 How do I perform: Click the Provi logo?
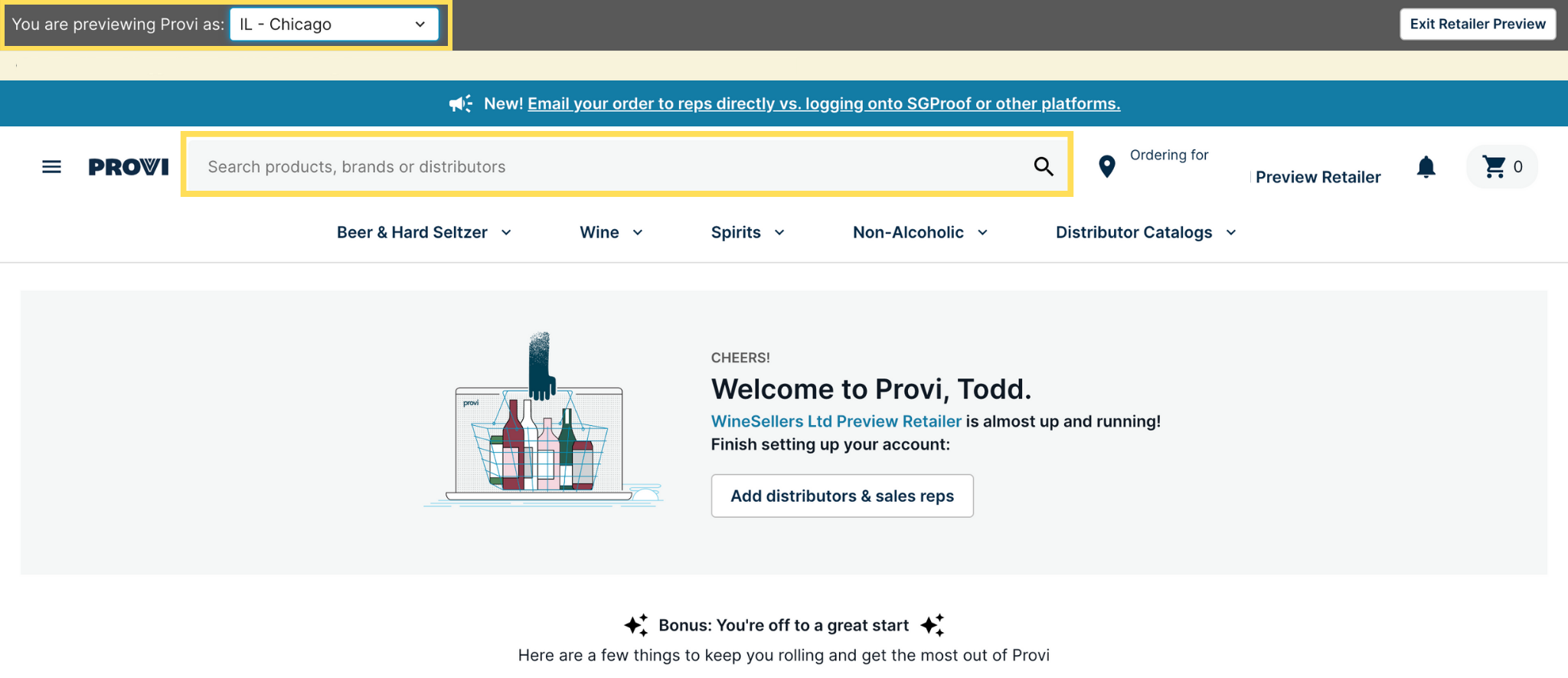(x=129, y=167)
